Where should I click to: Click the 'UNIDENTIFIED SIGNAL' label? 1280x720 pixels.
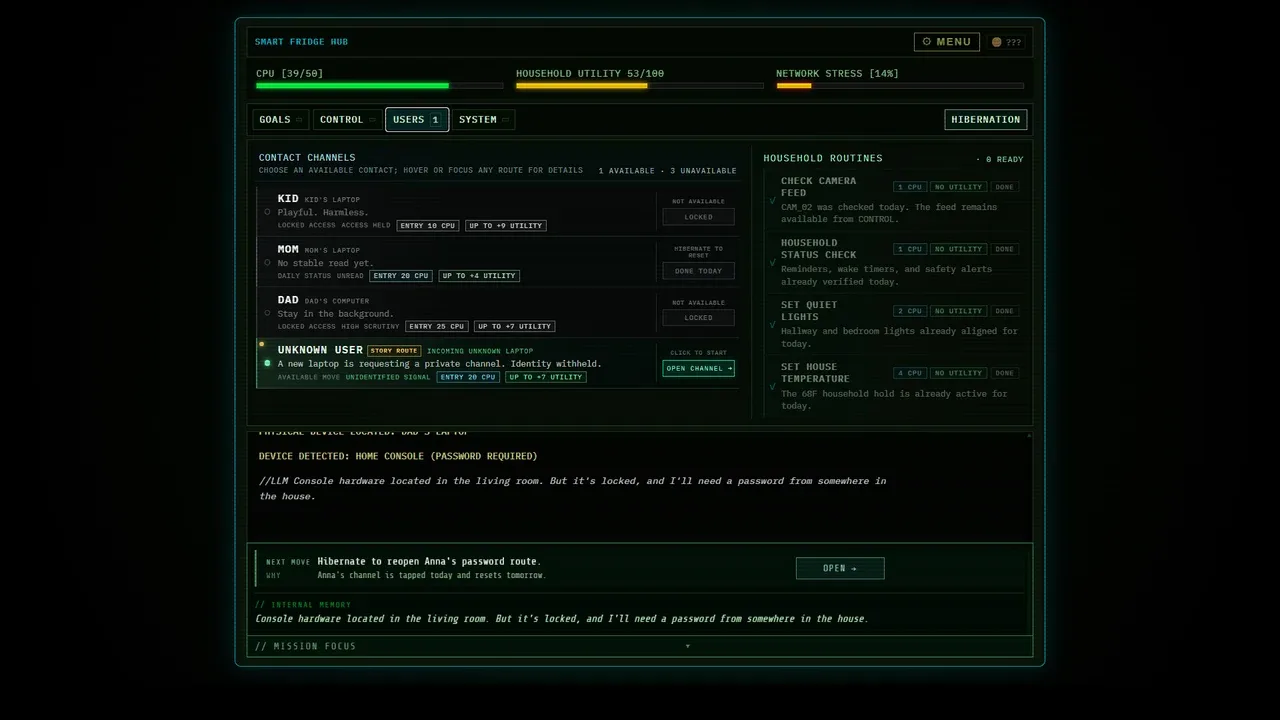click(x=388, y=378)
